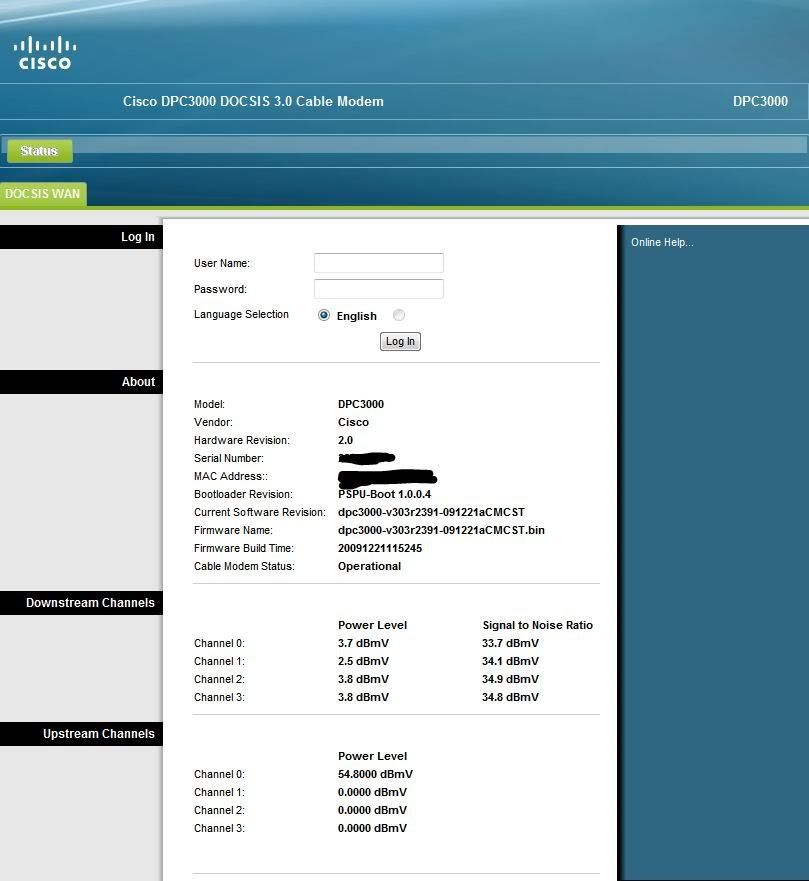The width and height of the screenshot is (809, 881).
Task: Click the page title Cisco DPC3000 DOCSIS 3.0 Cable Modem
Action: tap(253, 101)
